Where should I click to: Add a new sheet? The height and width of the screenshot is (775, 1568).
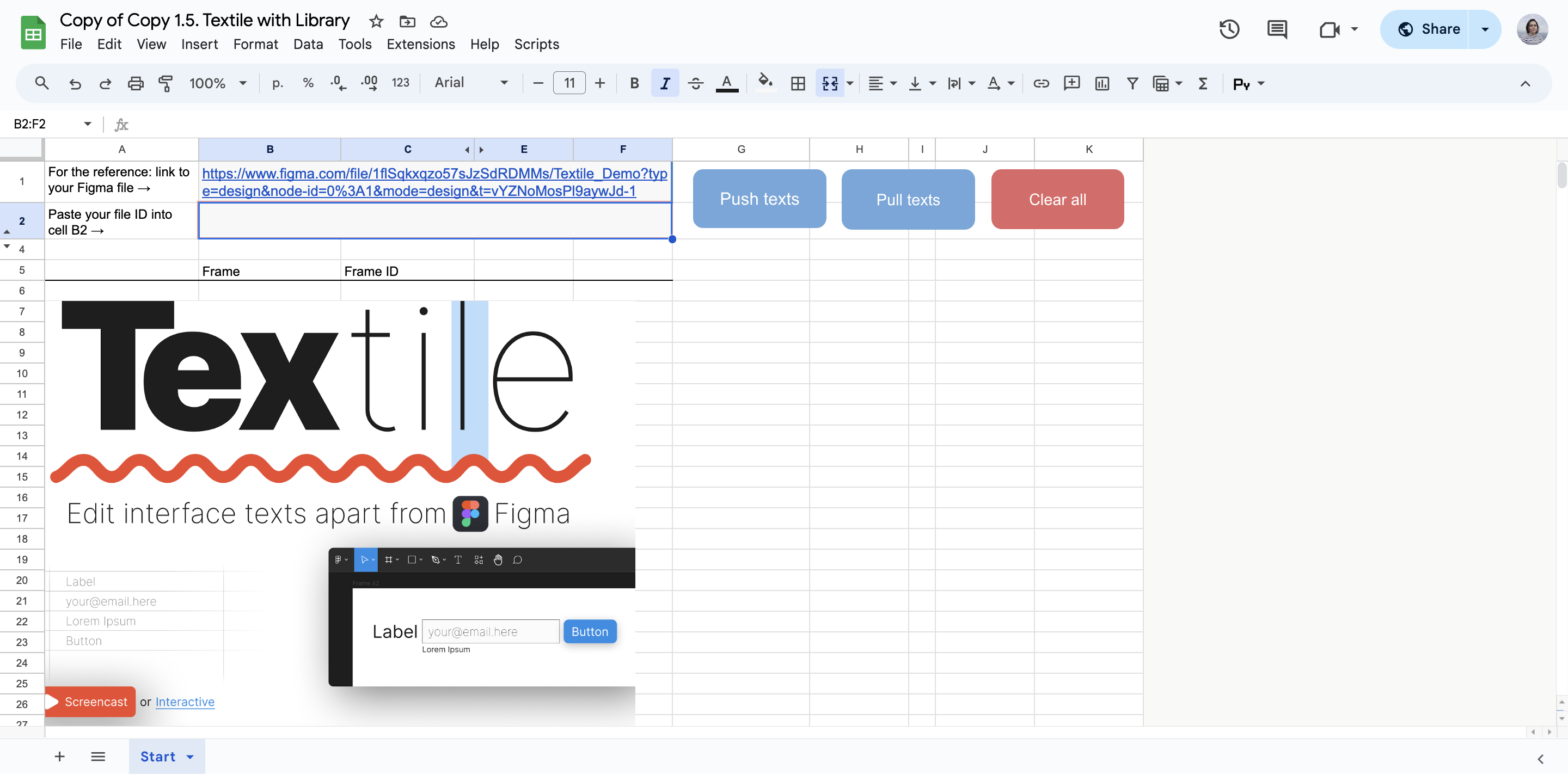click(x=59, y=756)
